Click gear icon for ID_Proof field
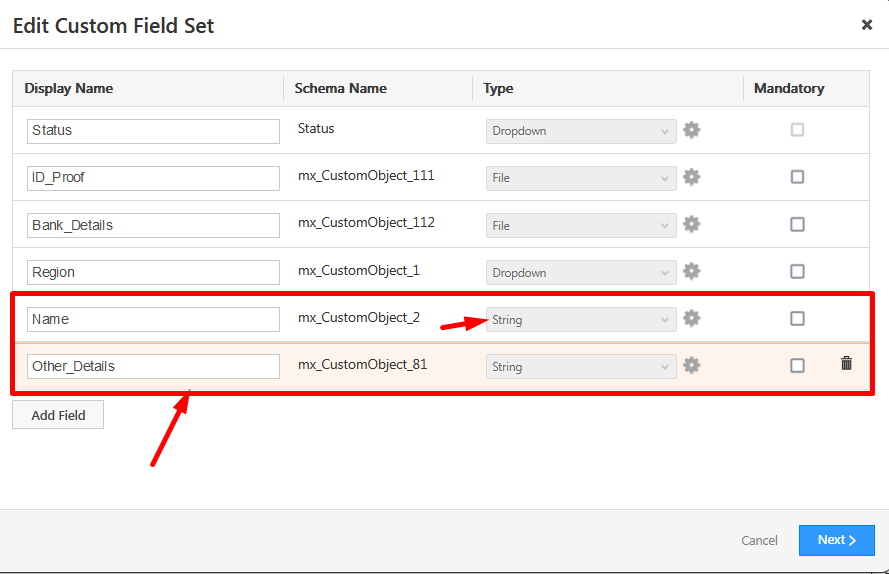This screenshot has width=889, height=574. 691,177
